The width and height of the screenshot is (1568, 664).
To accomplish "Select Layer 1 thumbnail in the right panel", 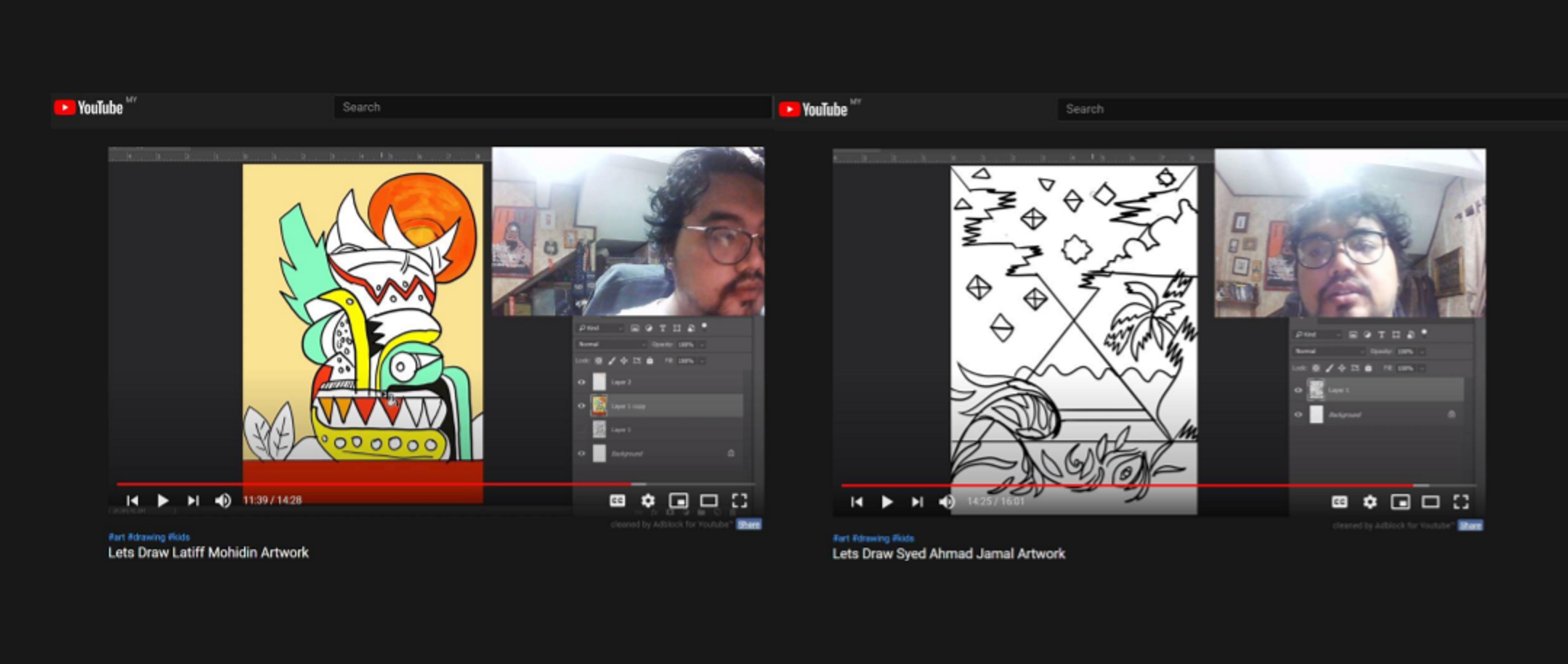I will (x=1317, y=390).
